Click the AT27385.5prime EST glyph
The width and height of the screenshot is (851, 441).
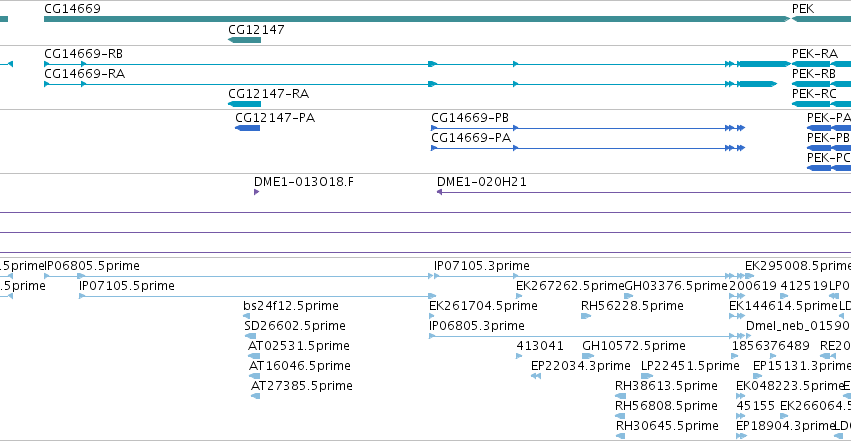(x=256, y=396)
